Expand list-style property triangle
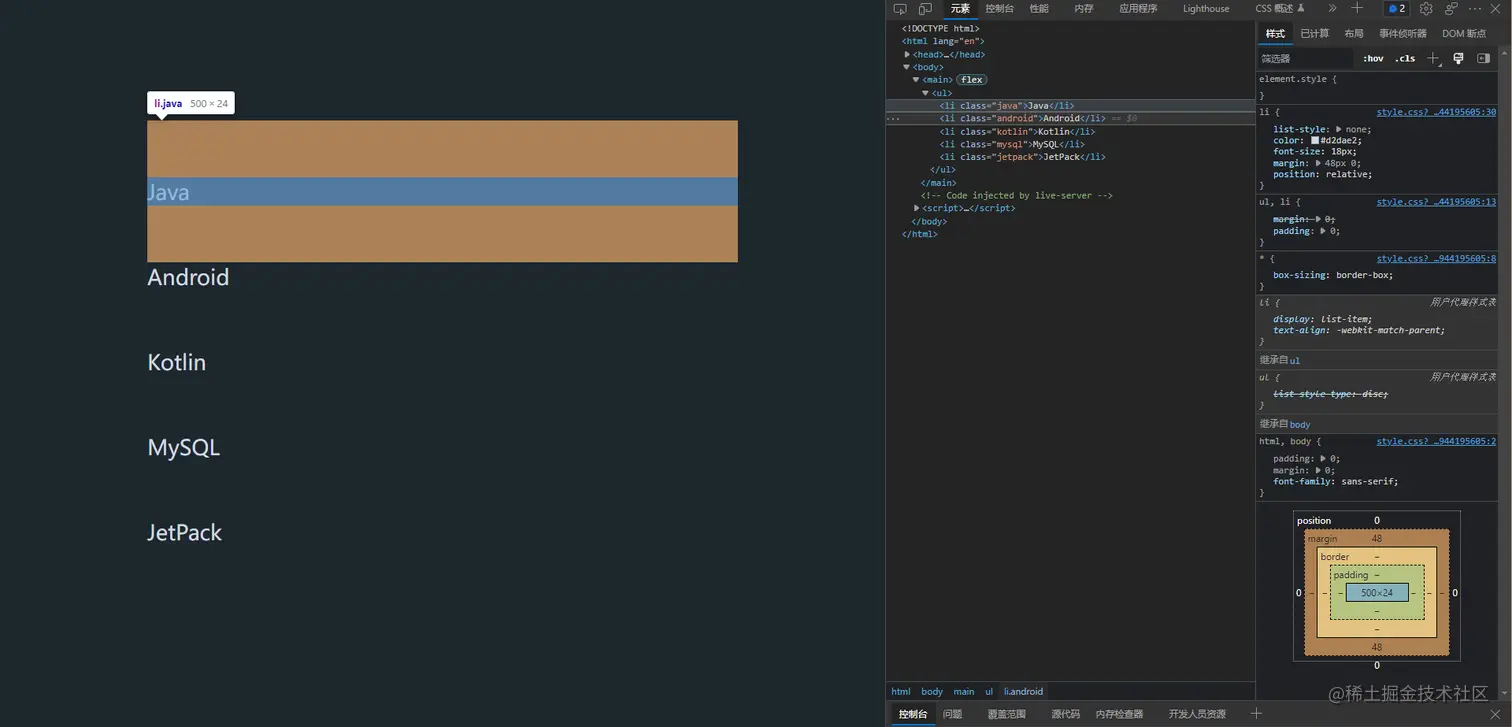 1339,129
